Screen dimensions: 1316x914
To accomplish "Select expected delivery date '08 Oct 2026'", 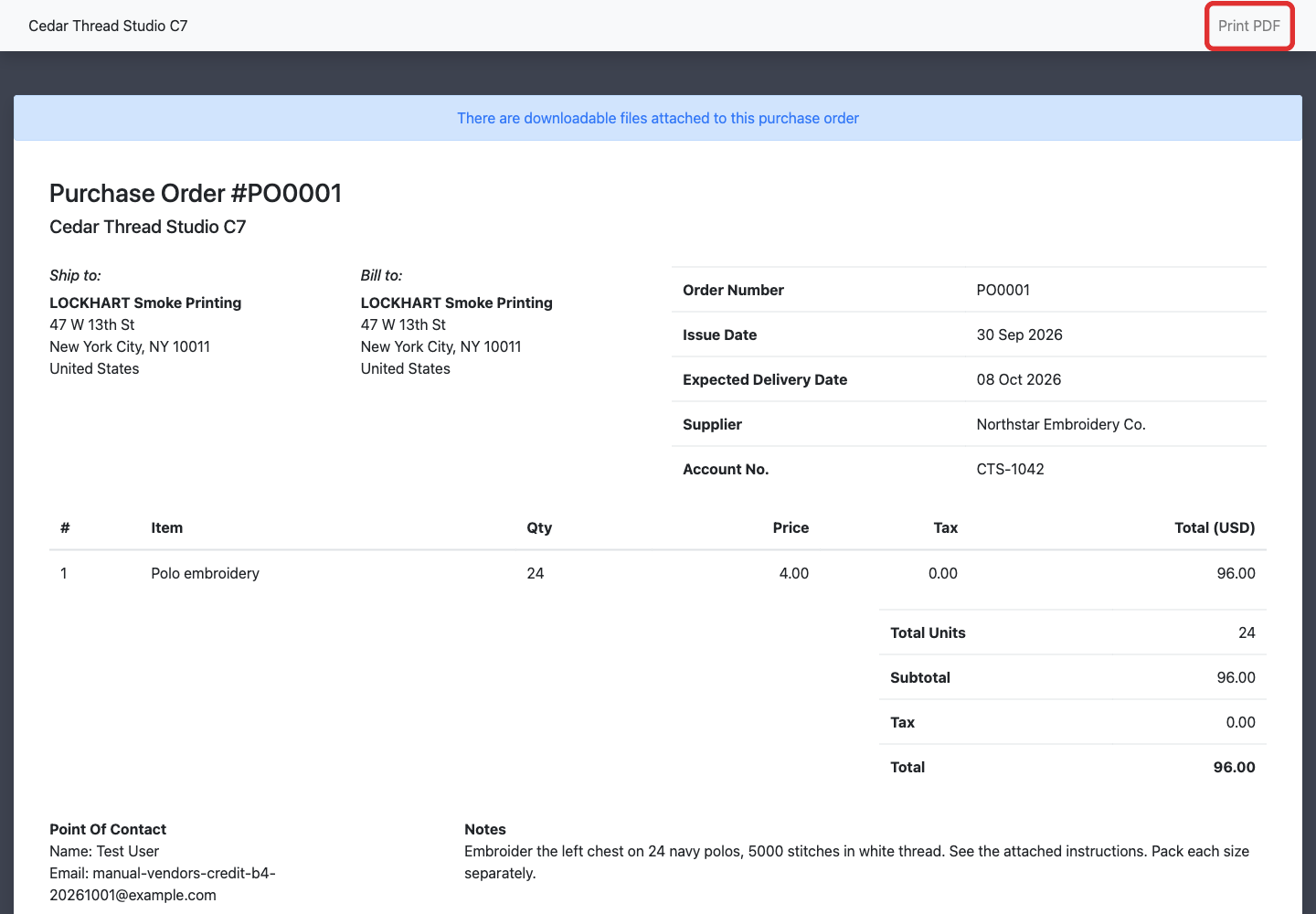I will coord(1018,379).
